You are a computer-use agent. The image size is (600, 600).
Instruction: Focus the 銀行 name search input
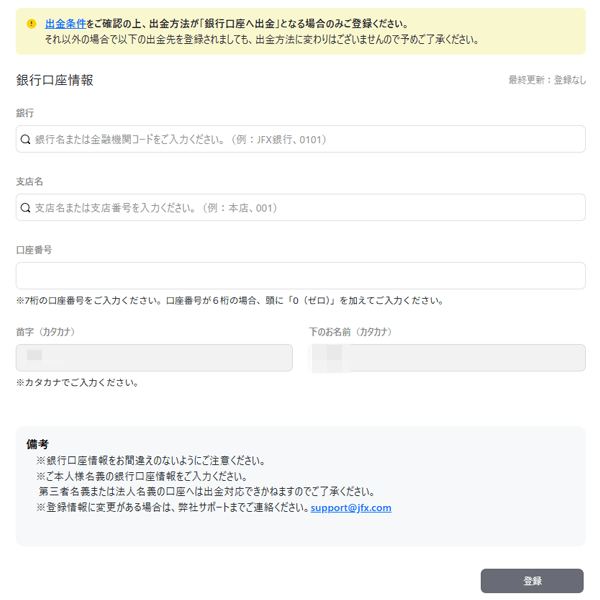[300, 139]
